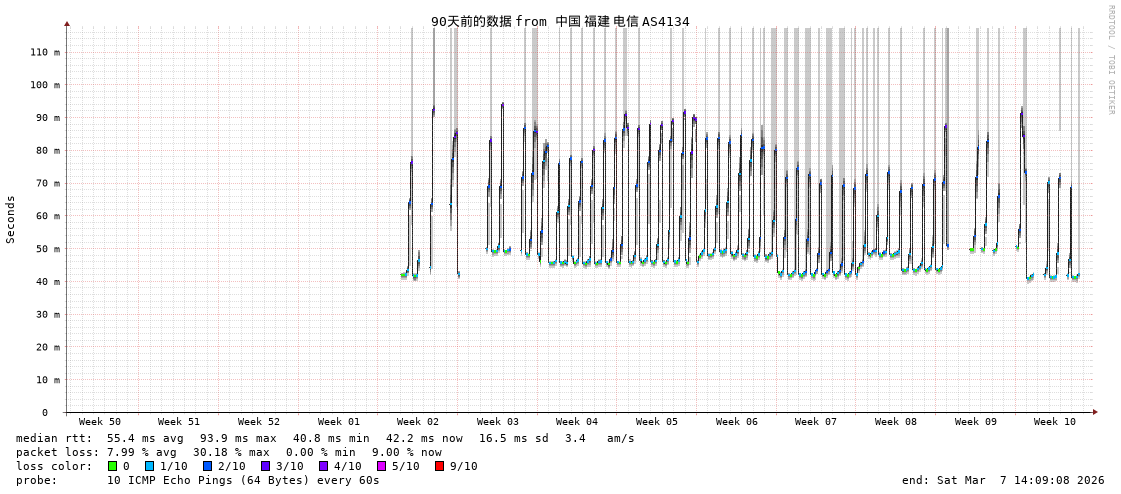Click the Seconds y-axis label

click(x=11, y=219)
